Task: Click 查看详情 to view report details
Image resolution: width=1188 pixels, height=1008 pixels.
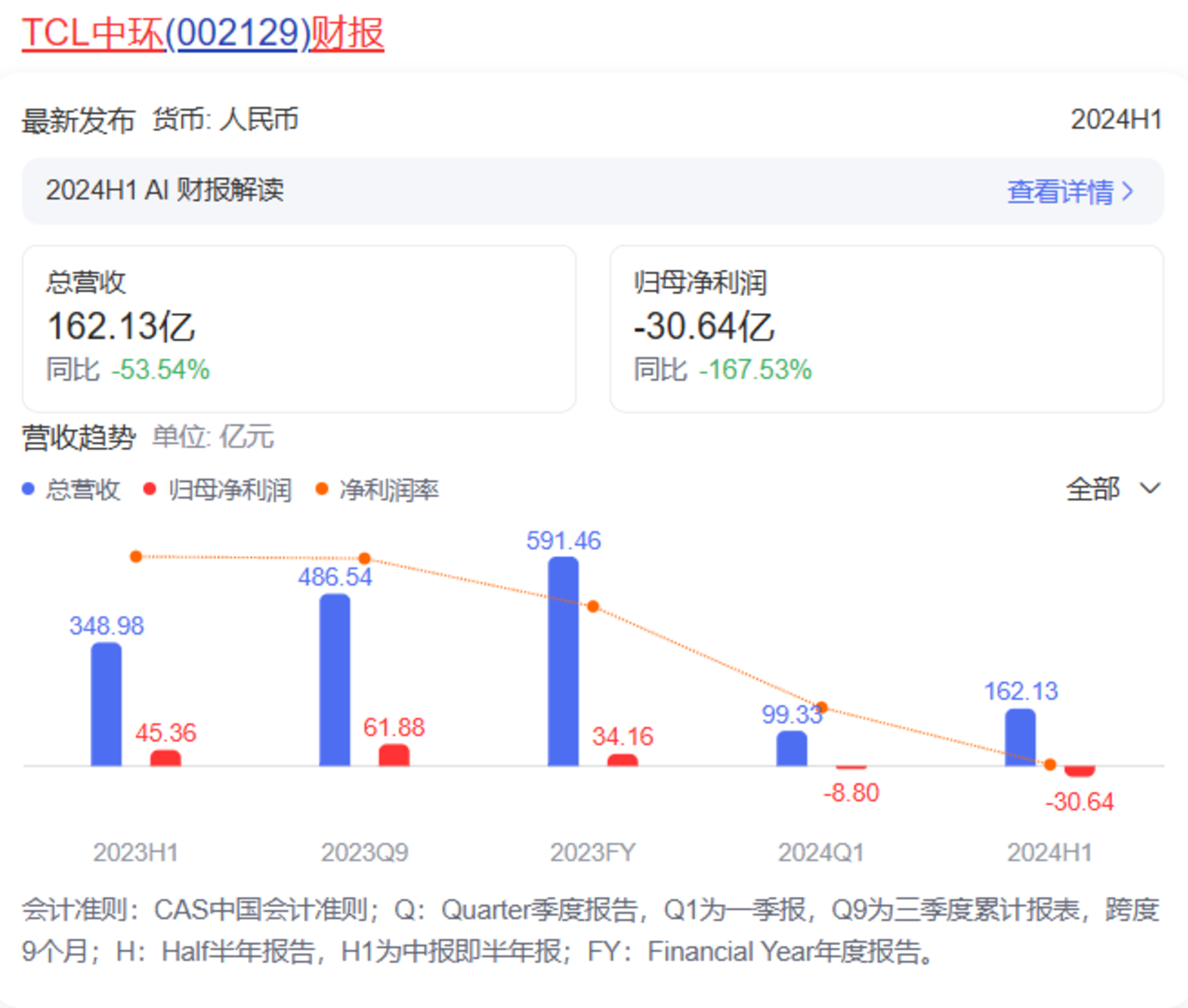Action: (x=1059, y=192)
